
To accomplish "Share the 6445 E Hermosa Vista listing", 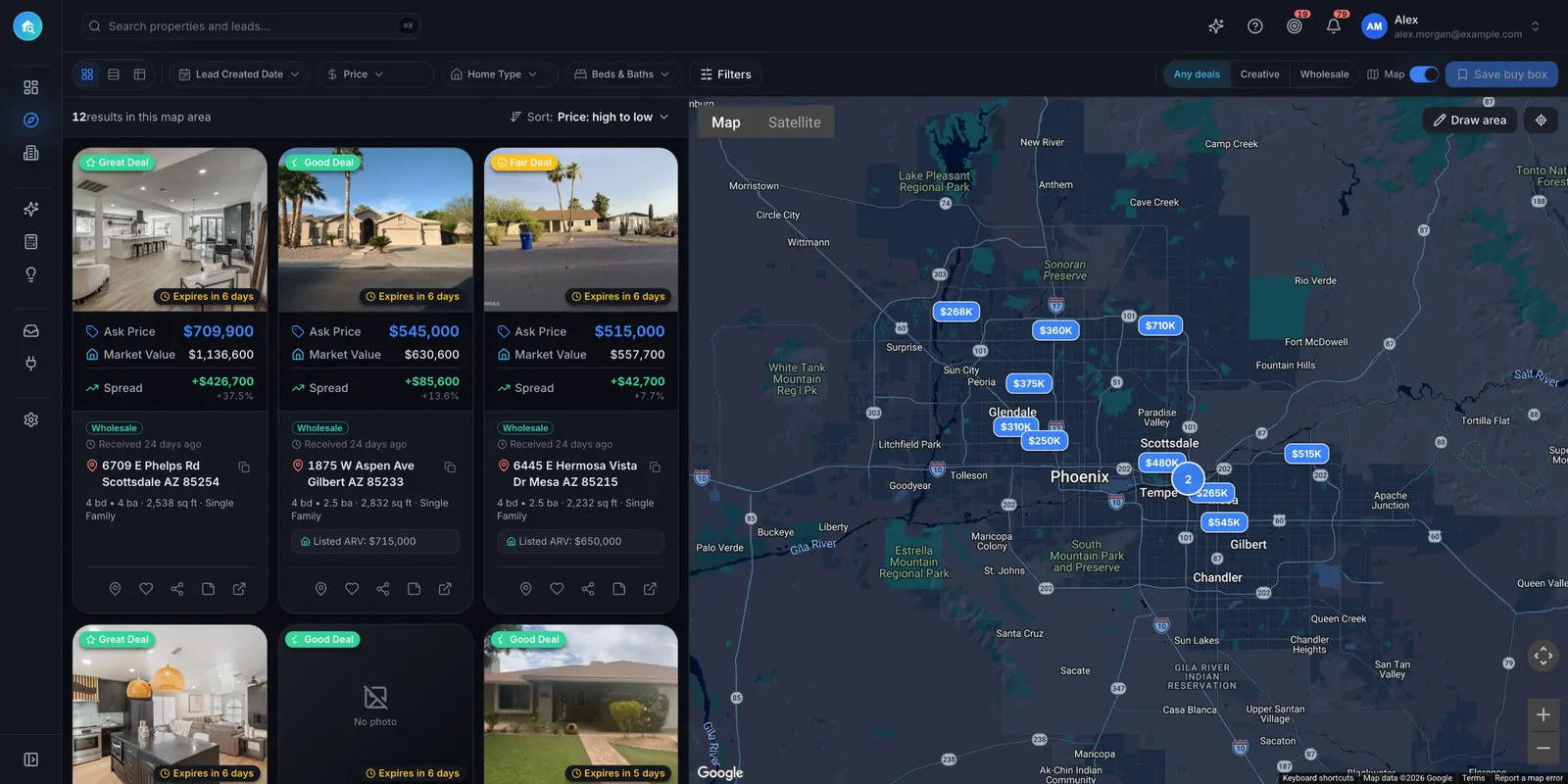I will click(x=588, y=589).
